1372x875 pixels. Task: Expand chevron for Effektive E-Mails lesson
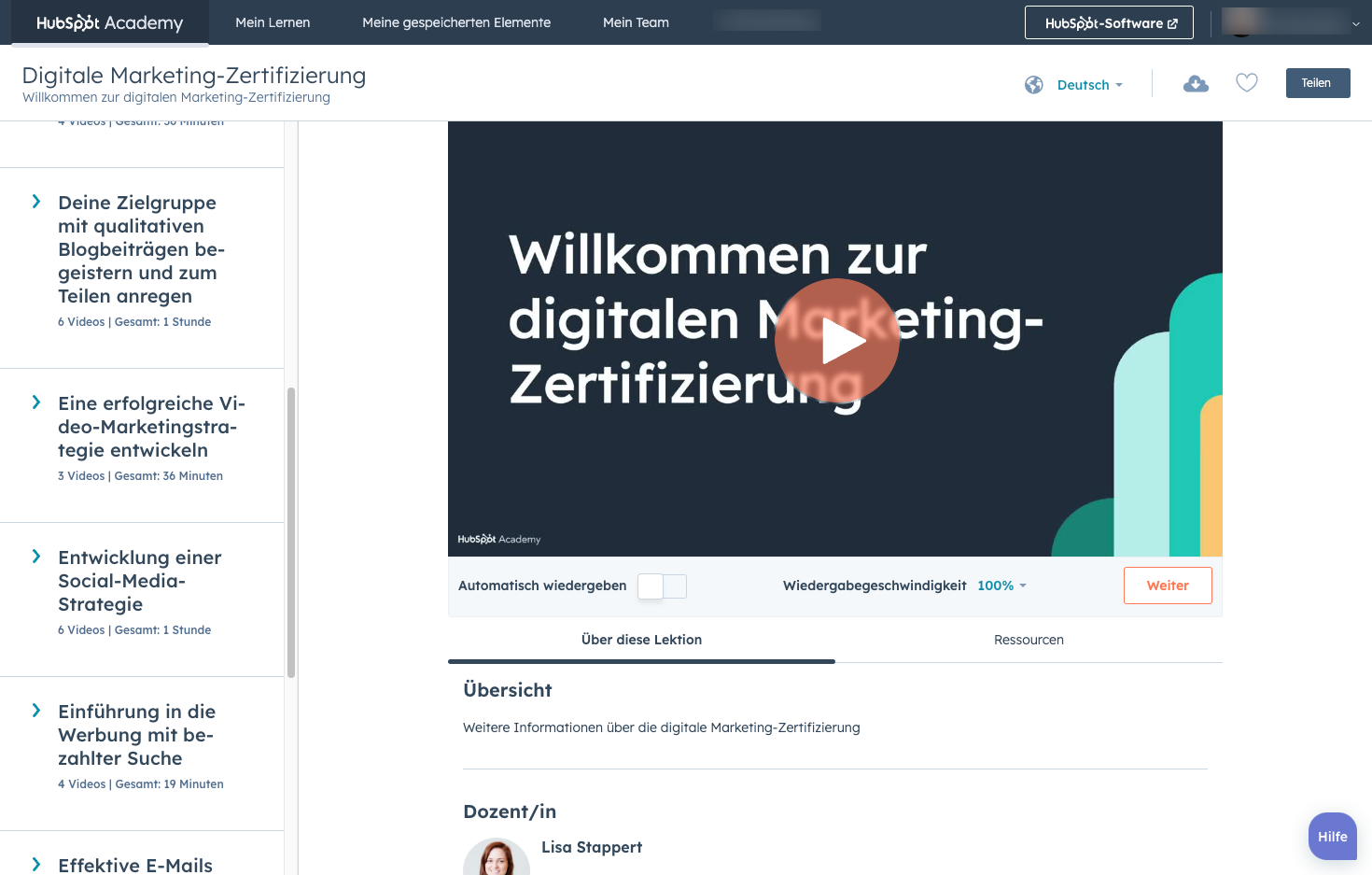(36, 864)
